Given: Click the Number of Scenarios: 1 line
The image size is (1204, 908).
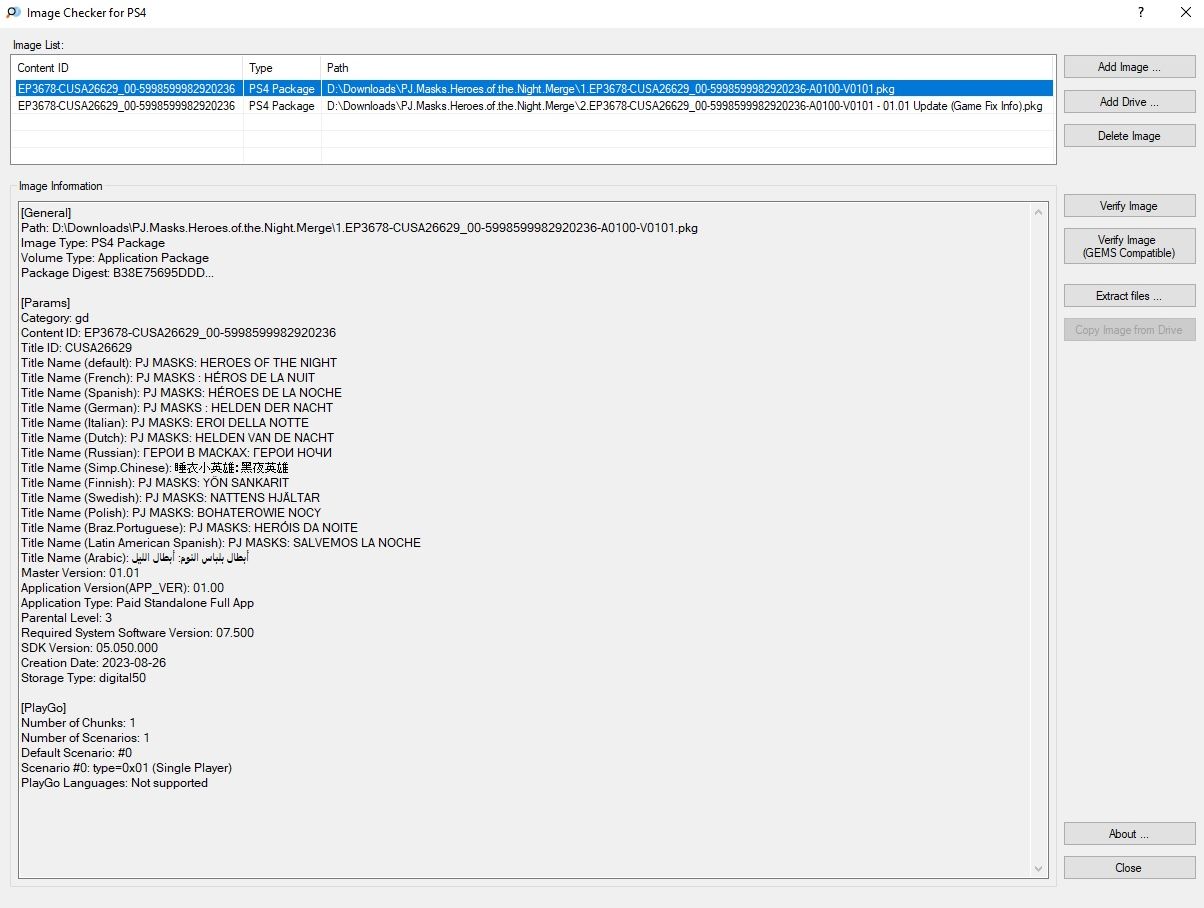Looking at the screenshot, I should pyautogui.click(x=86, y=738).
